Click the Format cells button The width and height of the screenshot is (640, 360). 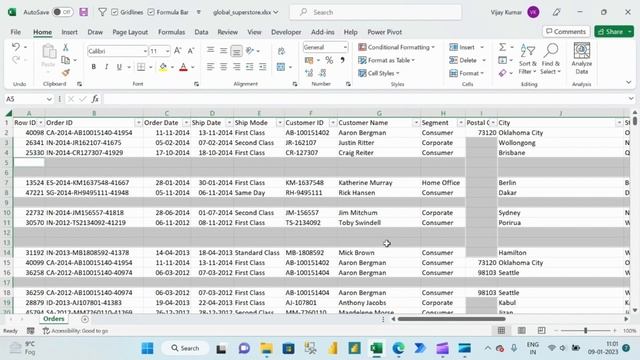pyautogui.click(x=467, y=73)
